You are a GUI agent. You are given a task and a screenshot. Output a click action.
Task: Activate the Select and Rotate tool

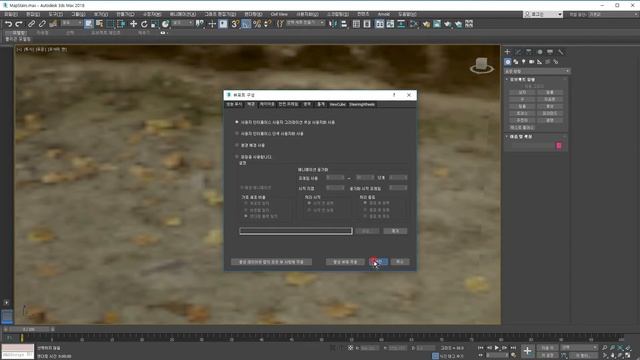coord(144,24)
